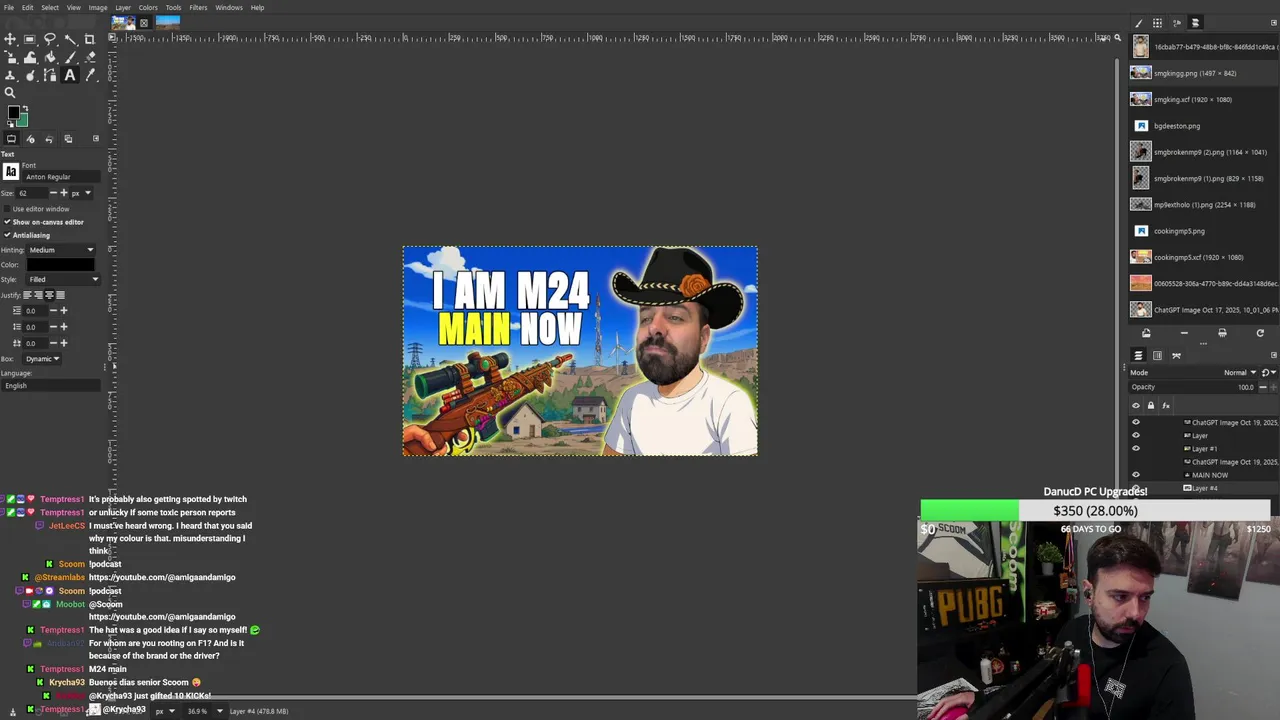
Task: Click the font preview Aa icon
Action: (x=11, y=172)
